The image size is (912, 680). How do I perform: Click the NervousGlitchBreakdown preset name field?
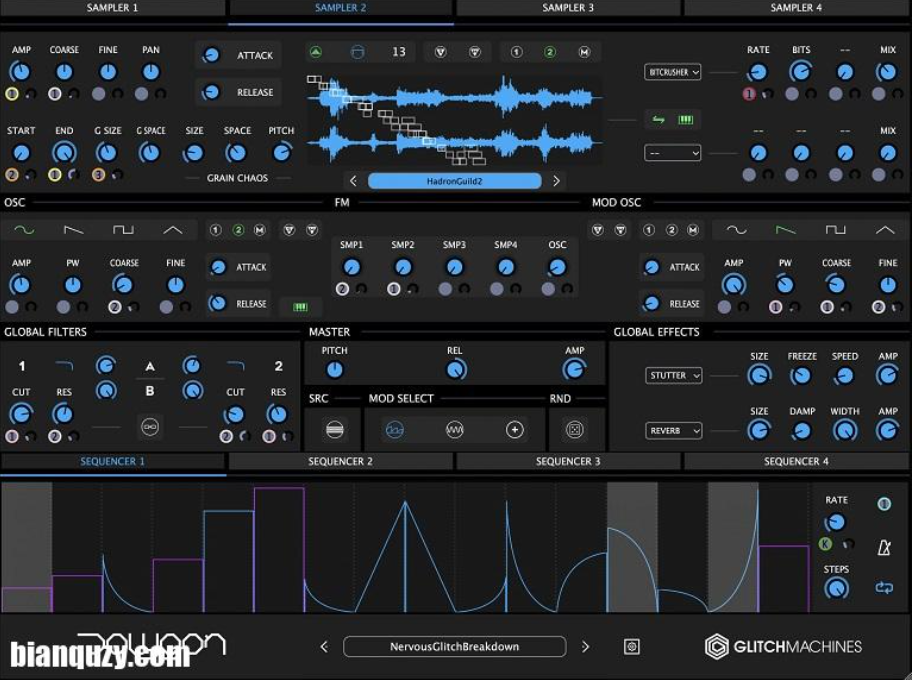454,646
